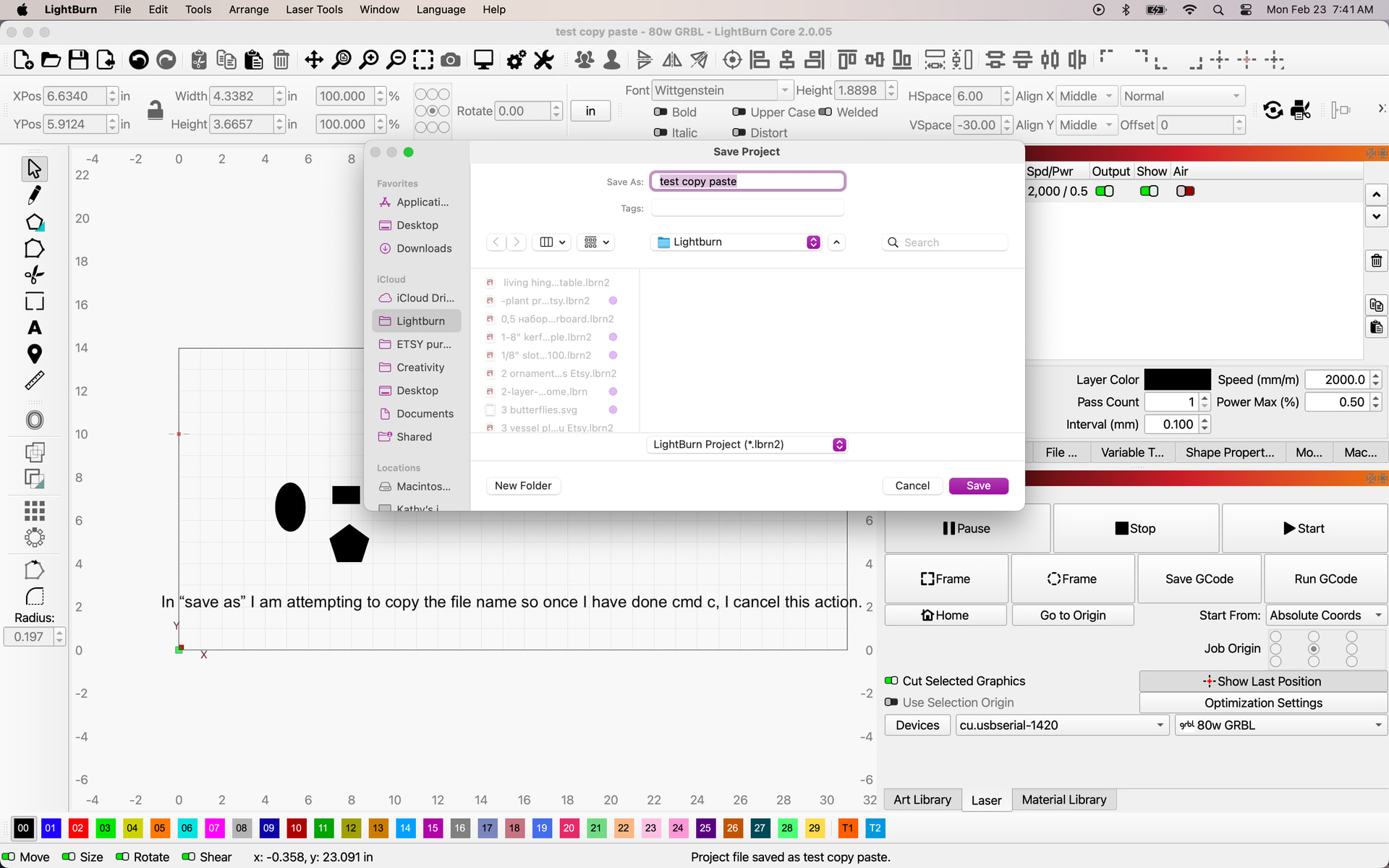The image size is (1389, 868).
Task: Toggle the Air assist switch for layer
Action: coord(1185,191)
